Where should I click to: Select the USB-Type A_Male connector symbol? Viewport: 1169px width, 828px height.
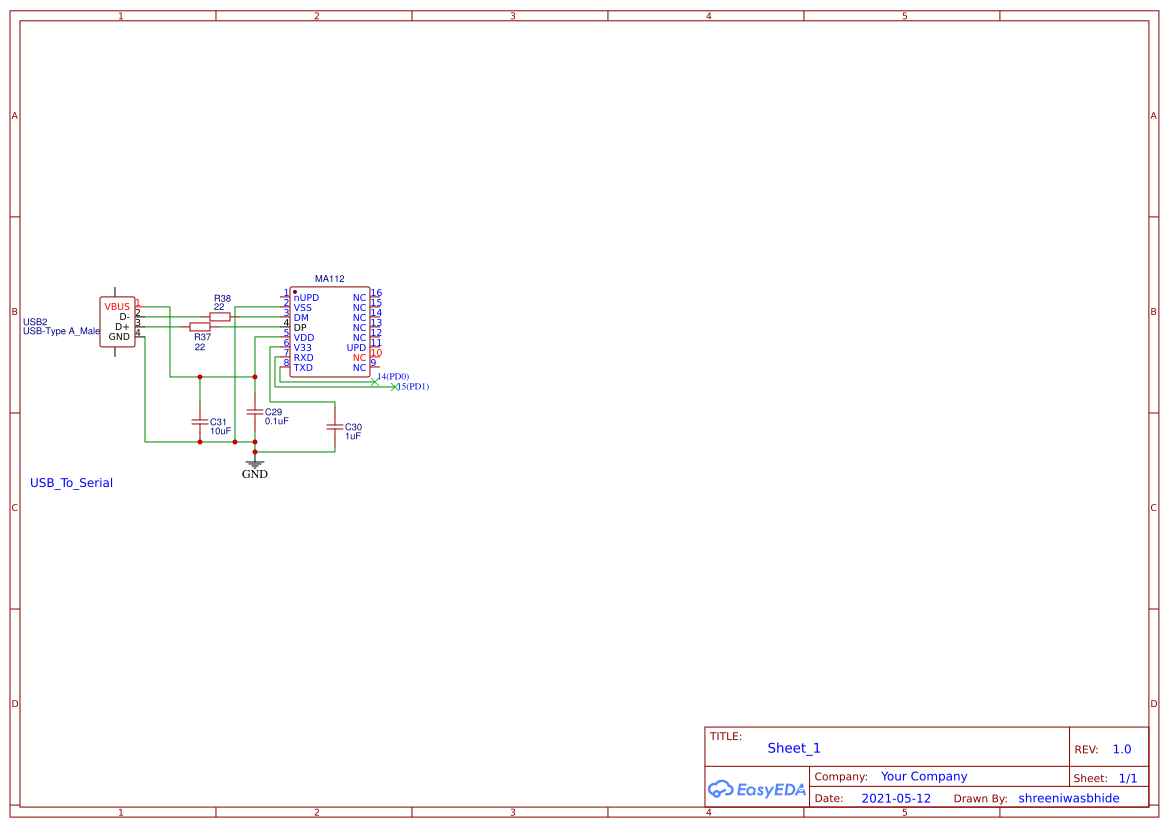pos(117,320)
